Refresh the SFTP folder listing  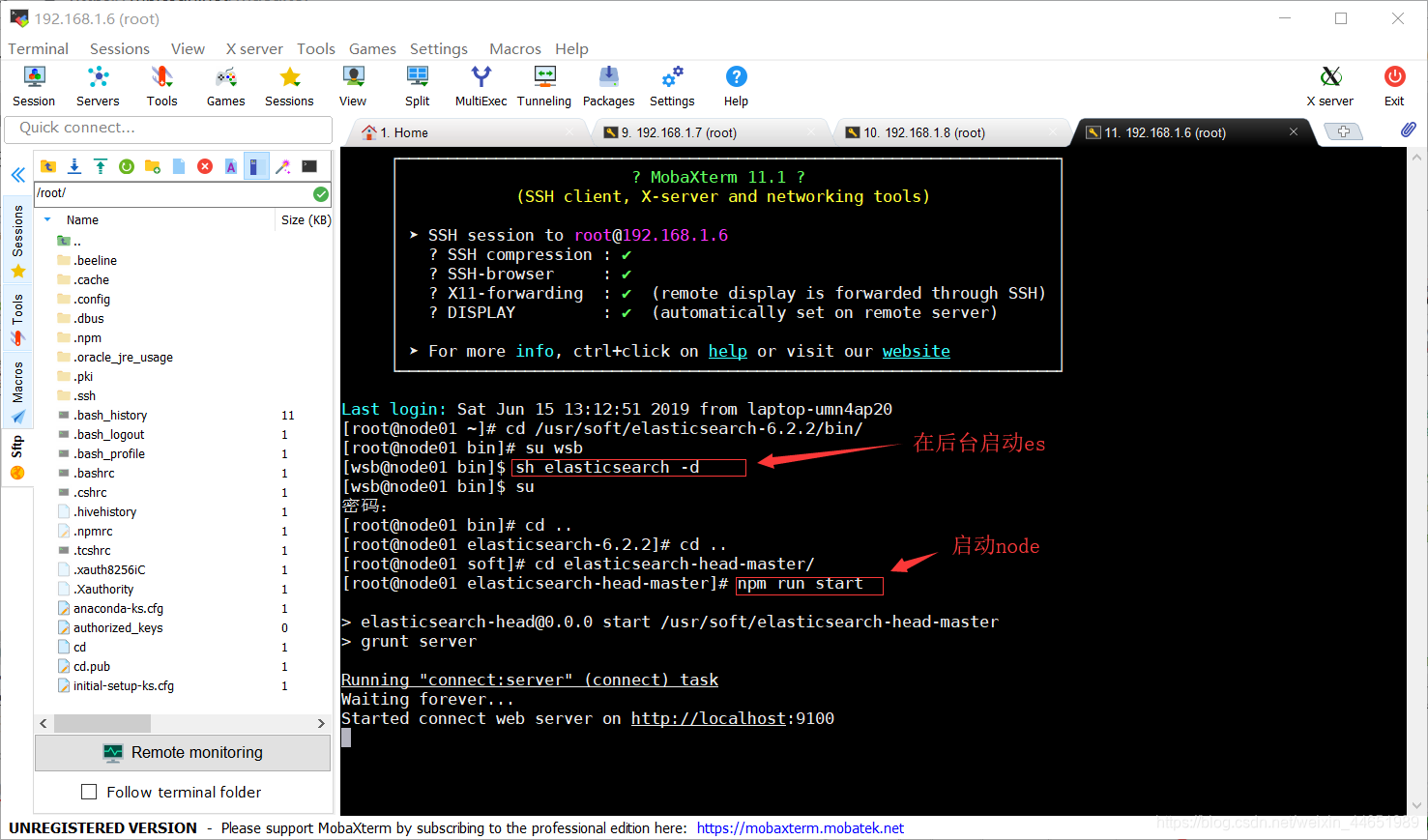click(x=126, y=166)
